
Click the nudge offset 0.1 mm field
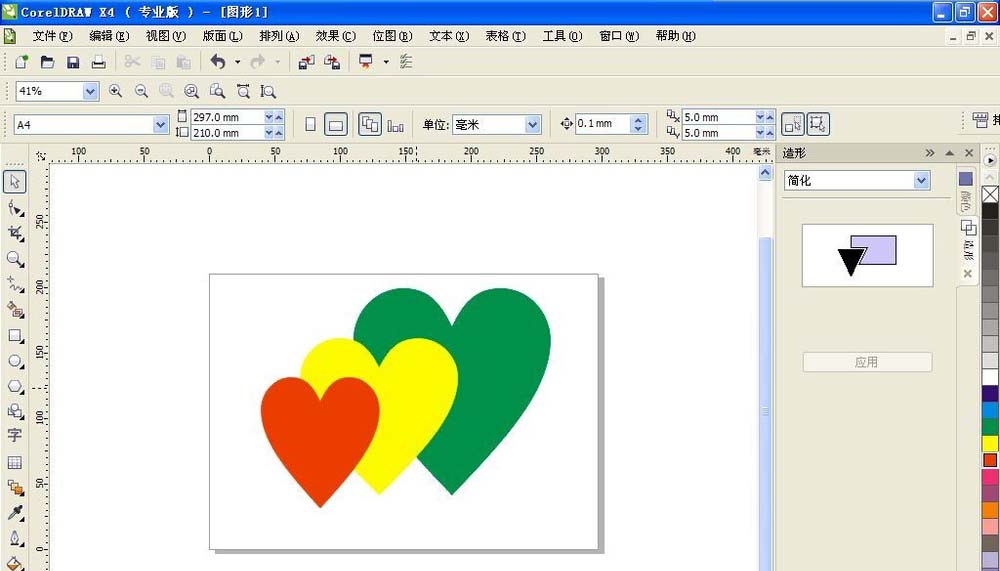[x=603, y=124]
